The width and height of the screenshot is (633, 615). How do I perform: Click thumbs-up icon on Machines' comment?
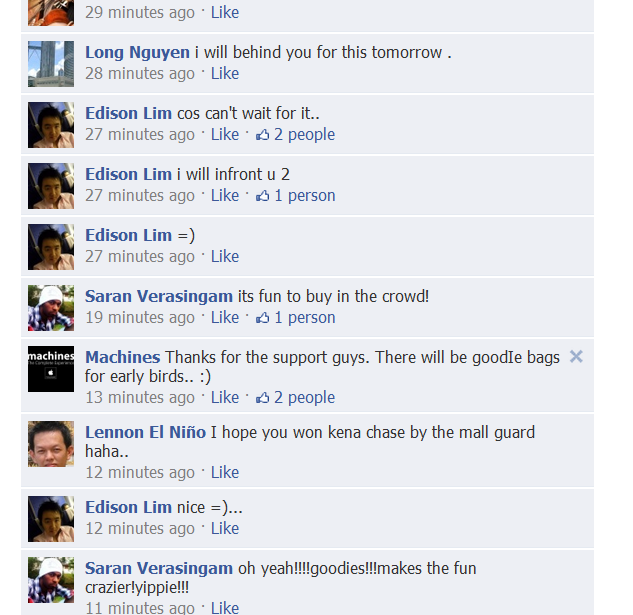[x=262, y=398]
